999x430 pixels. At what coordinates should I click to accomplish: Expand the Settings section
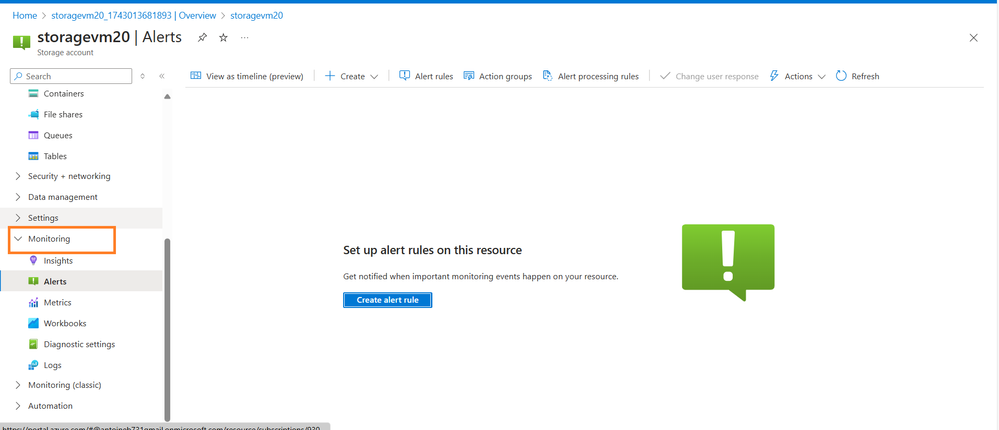pyautogui.click(x=18, y=218)
